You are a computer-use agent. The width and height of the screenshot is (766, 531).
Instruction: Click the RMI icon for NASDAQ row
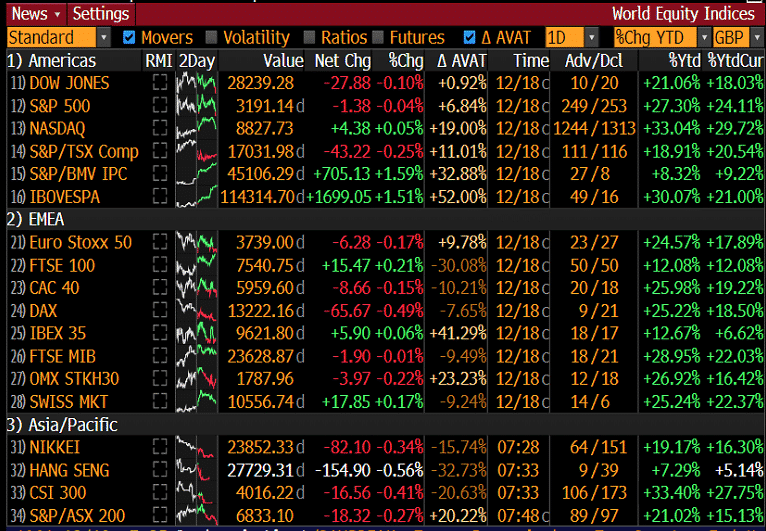[159, 128]
